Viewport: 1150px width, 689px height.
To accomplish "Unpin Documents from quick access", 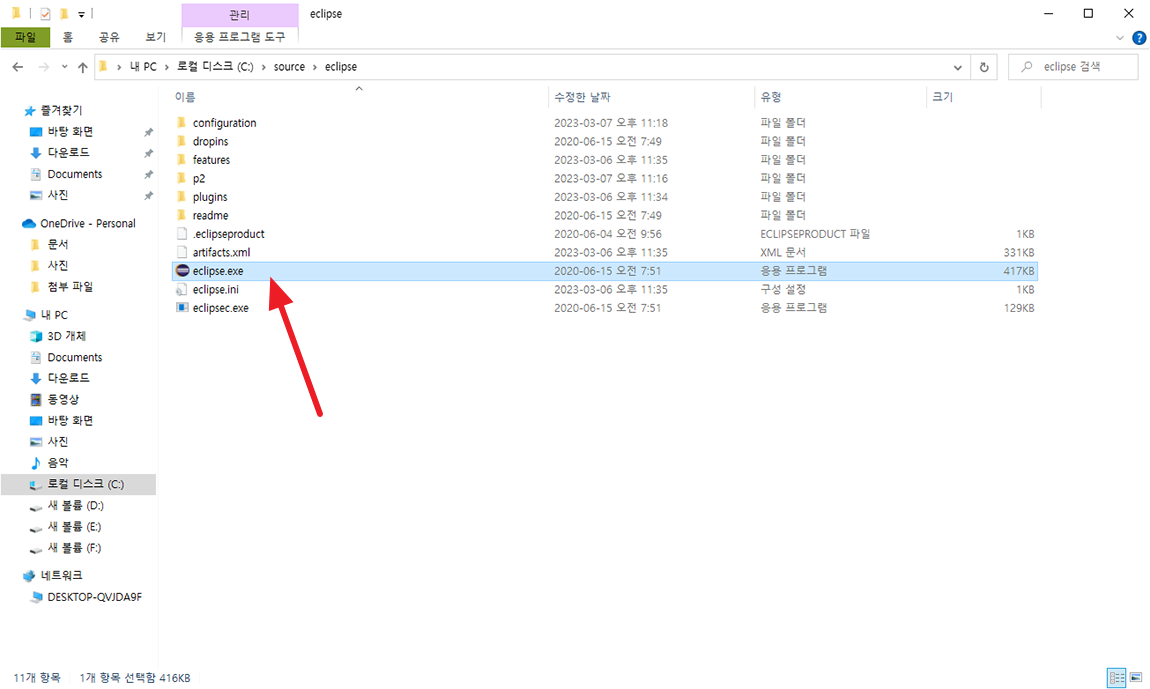I will tap(148, 175).
